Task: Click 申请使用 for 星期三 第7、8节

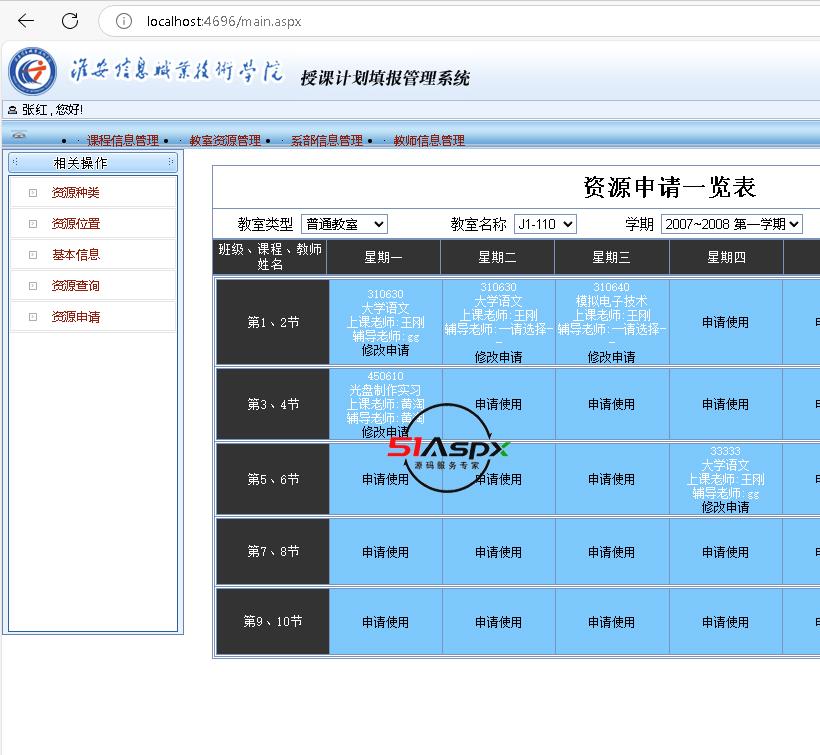Action: (x=611, y=552)
